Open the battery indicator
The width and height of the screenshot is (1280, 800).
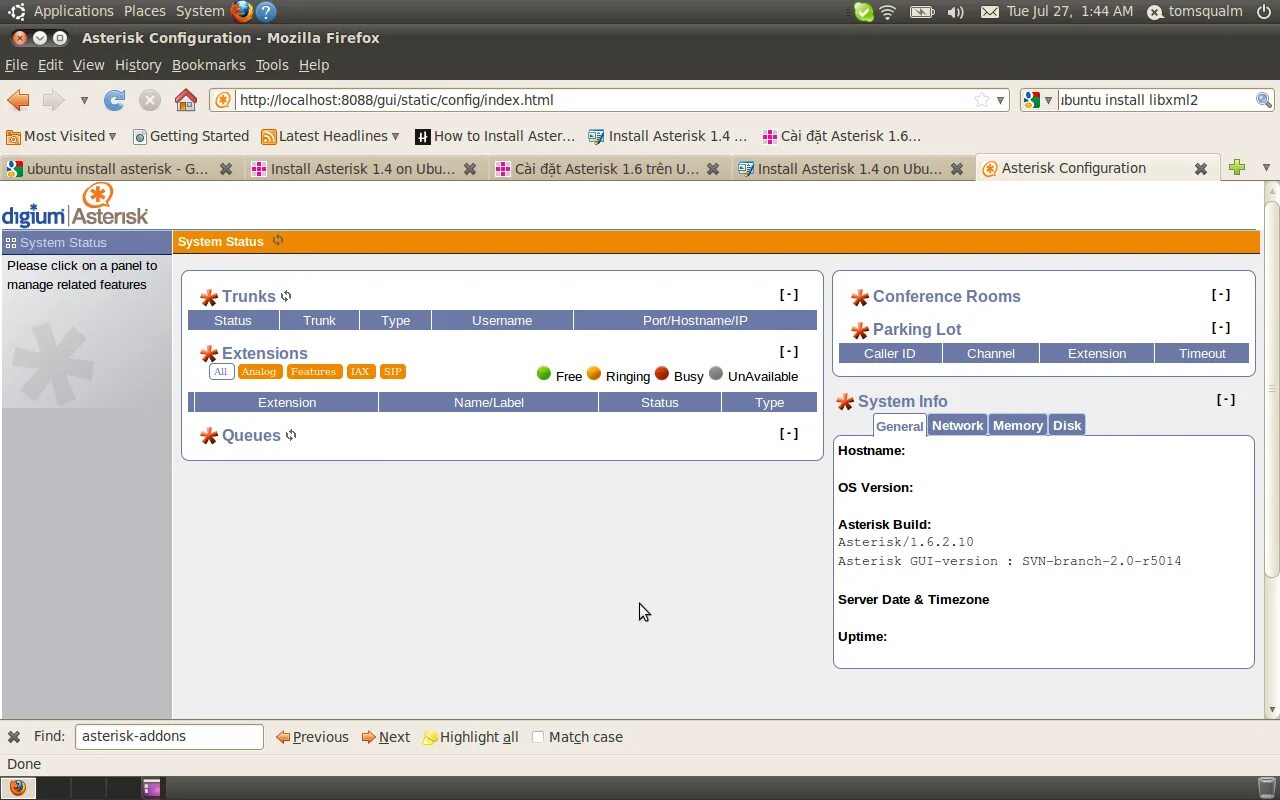click(x=921, y=12)
